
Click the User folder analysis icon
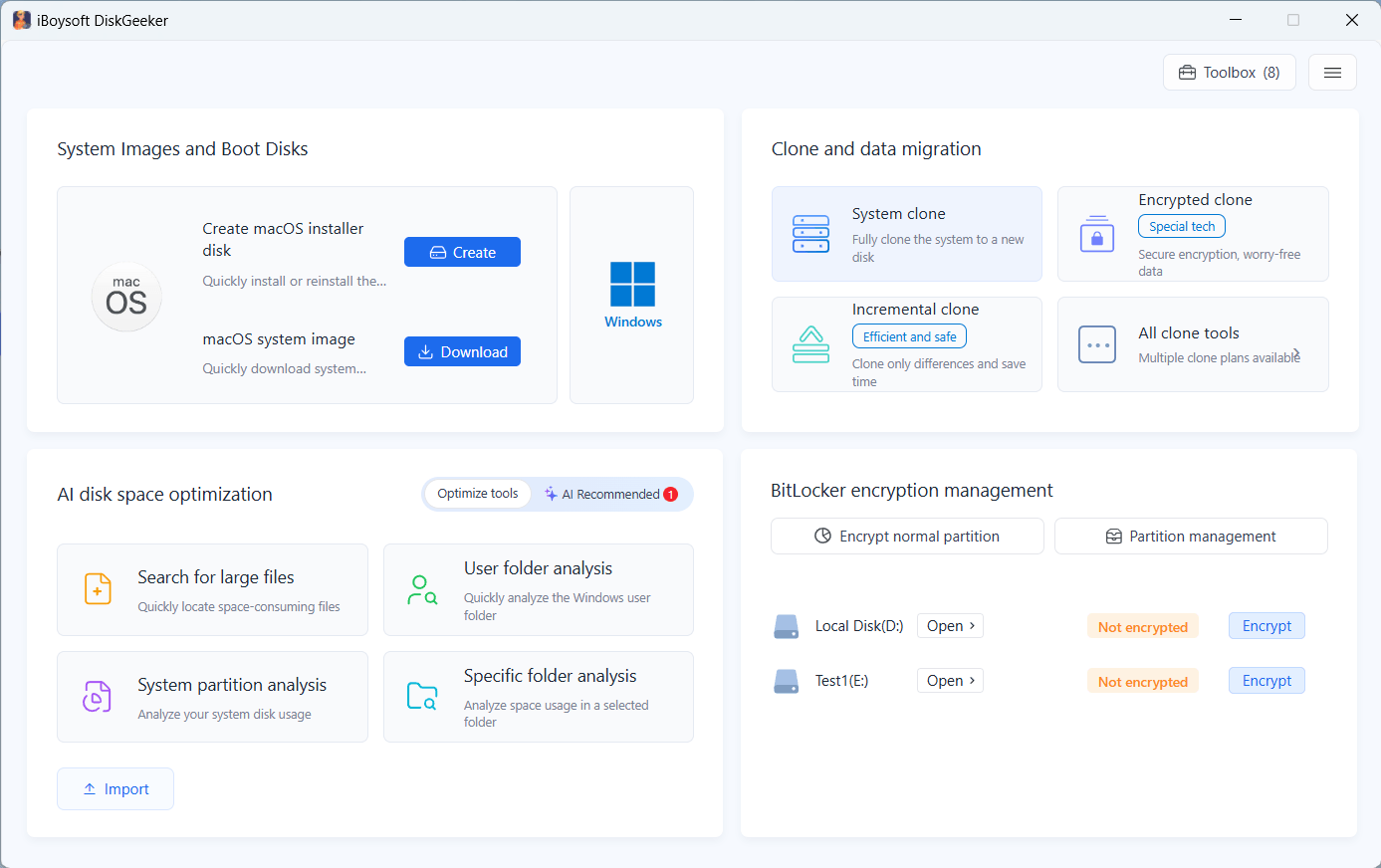tap(422, 589)
